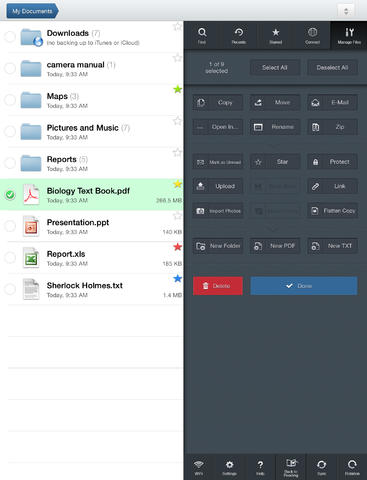Click the red Delete button
The width and height of the screenshot is (367, 480).
218,286
